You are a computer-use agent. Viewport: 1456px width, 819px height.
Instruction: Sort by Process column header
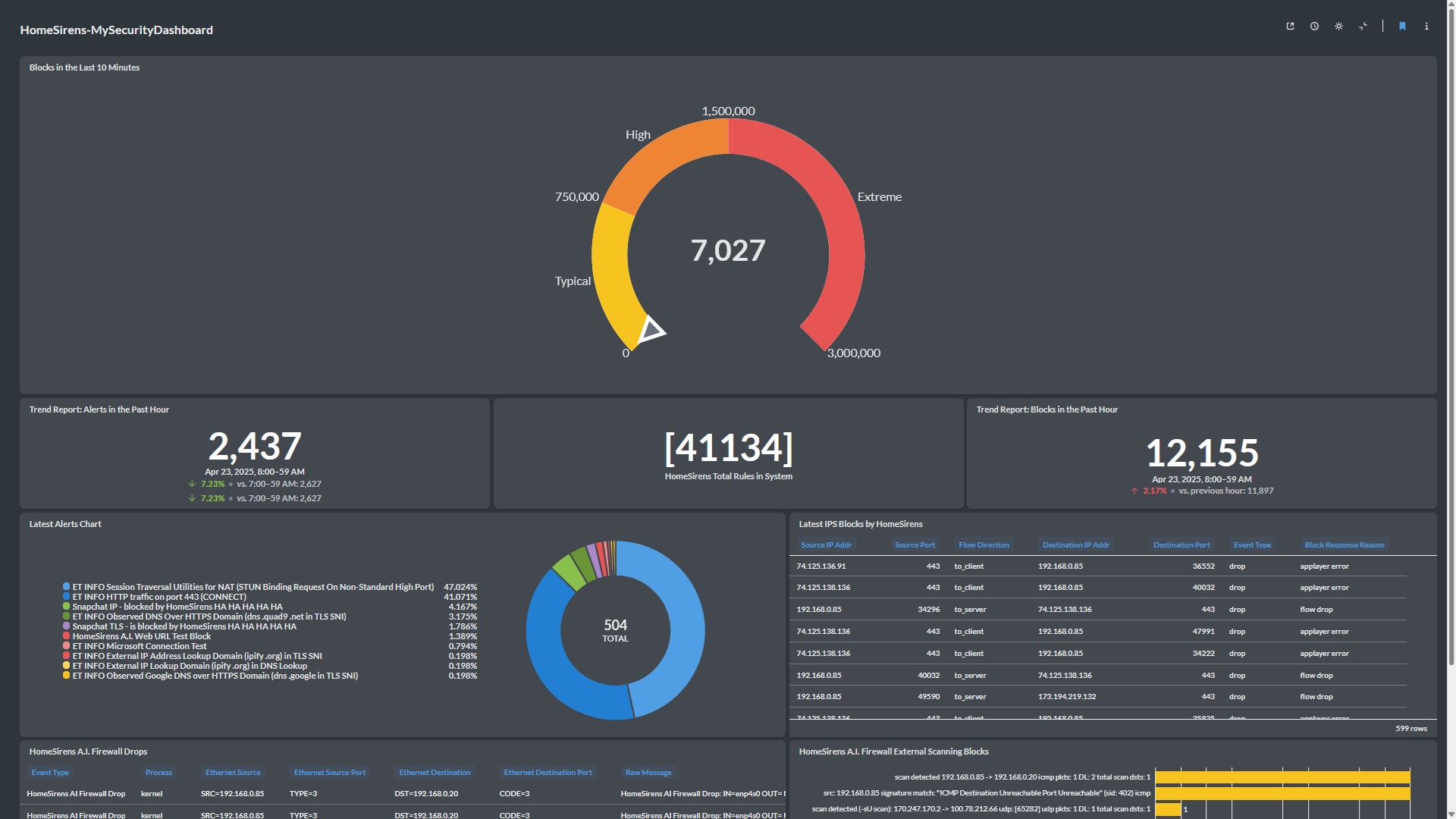point(158,773)
